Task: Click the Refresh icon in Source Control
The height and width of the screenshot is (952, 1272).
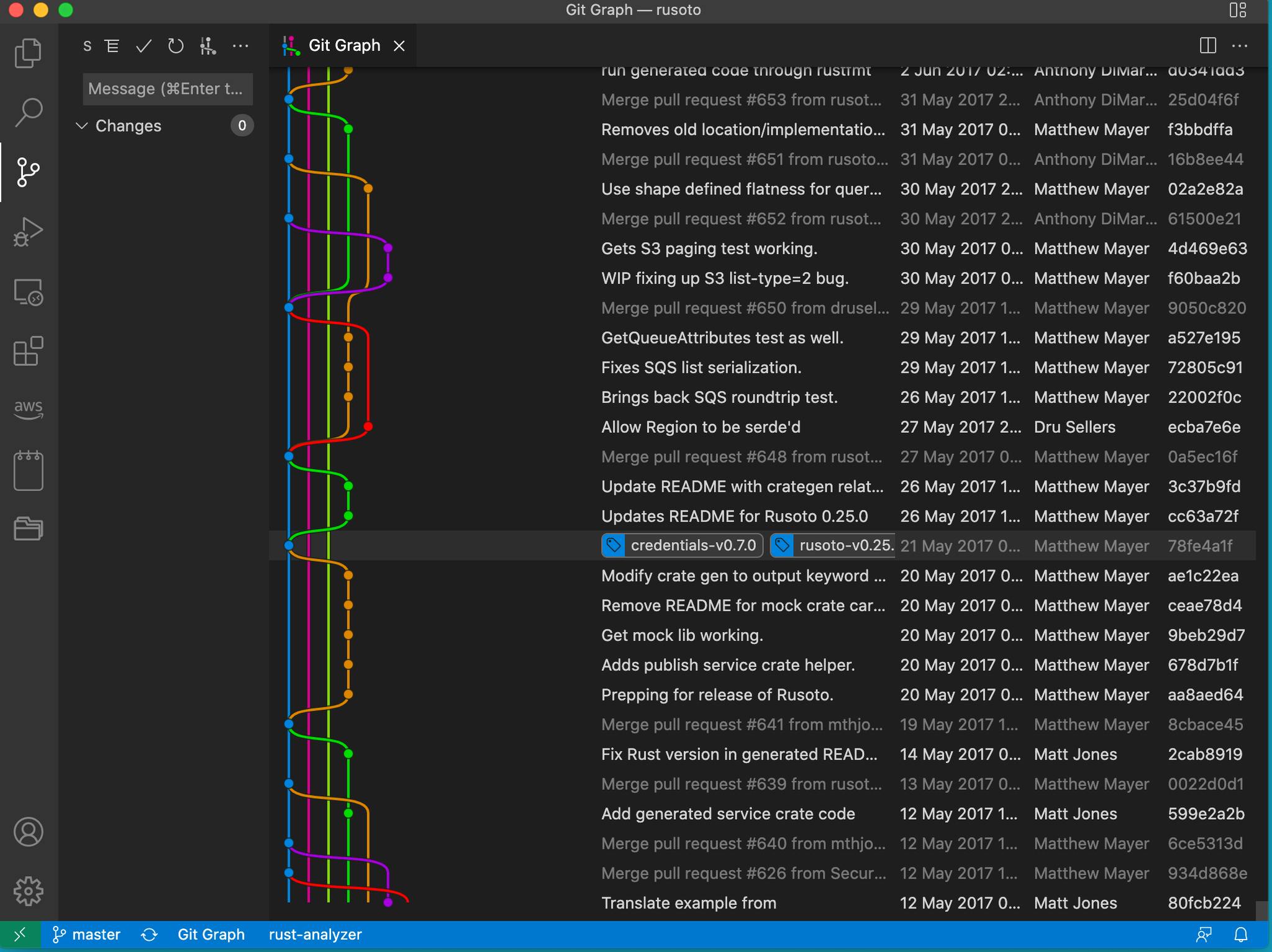Action: [176, 46]
